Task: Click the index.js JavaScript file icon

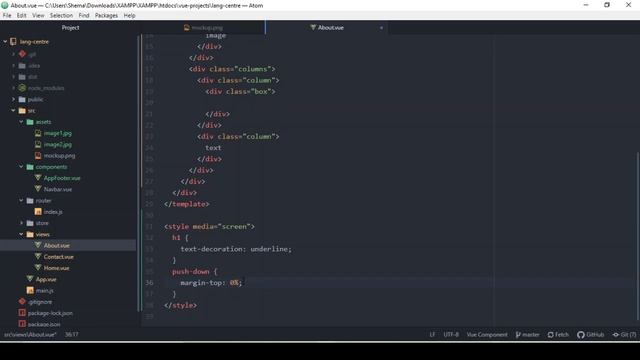Action: tap(38, 211)
